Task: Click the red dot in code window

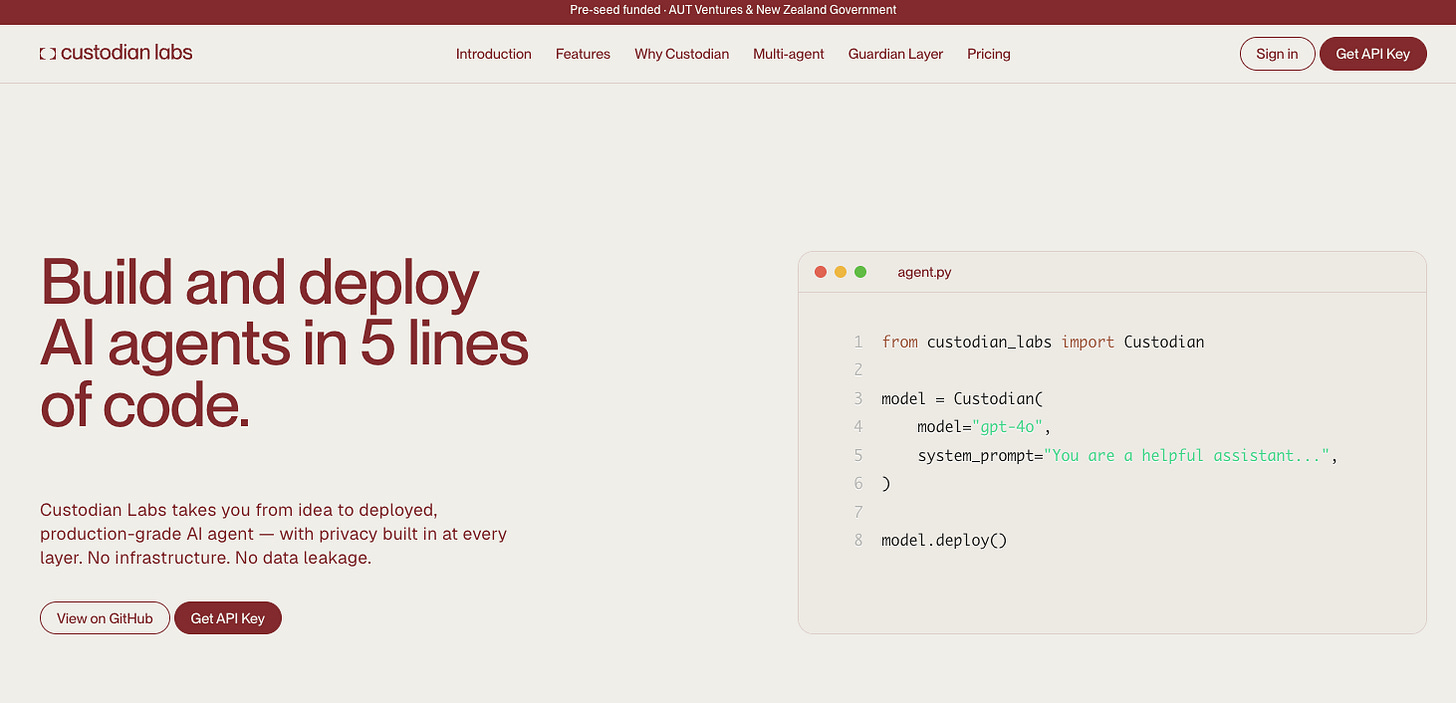Action: pyautogui.click(x=821, y=272)
